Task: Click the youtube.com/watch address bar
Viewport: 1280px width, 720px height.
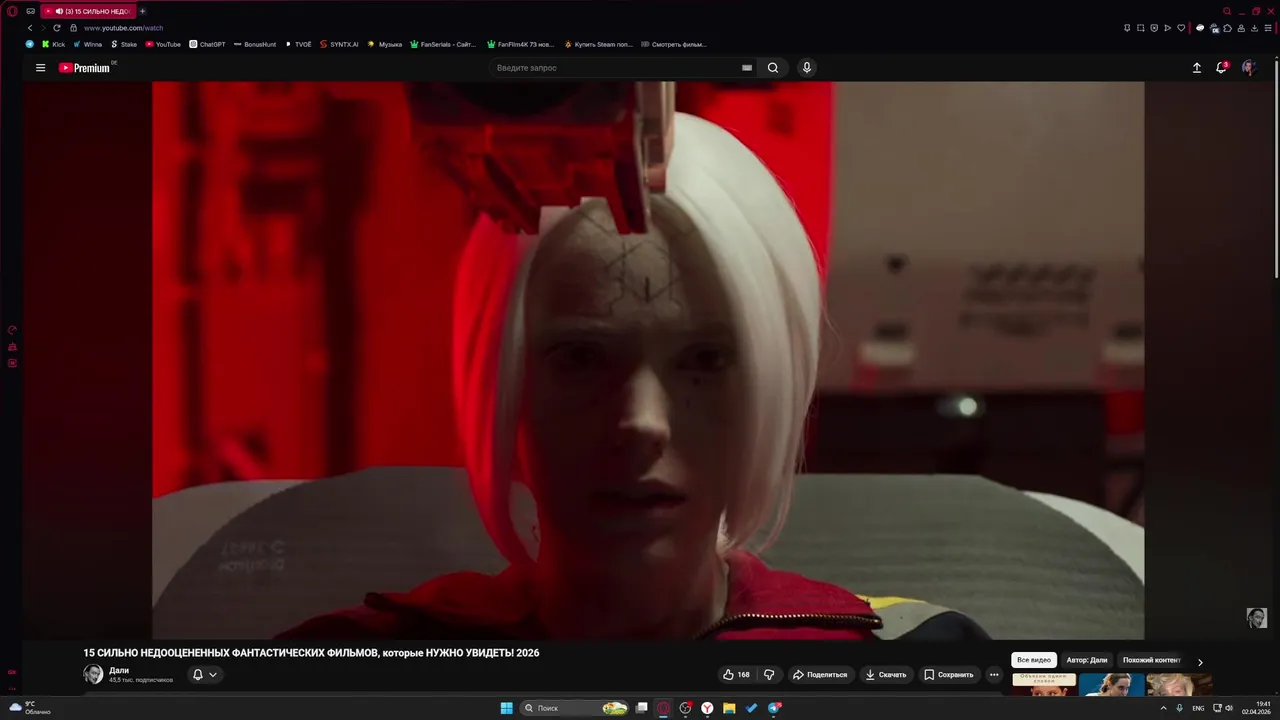Action: click(x=123, y=28)
